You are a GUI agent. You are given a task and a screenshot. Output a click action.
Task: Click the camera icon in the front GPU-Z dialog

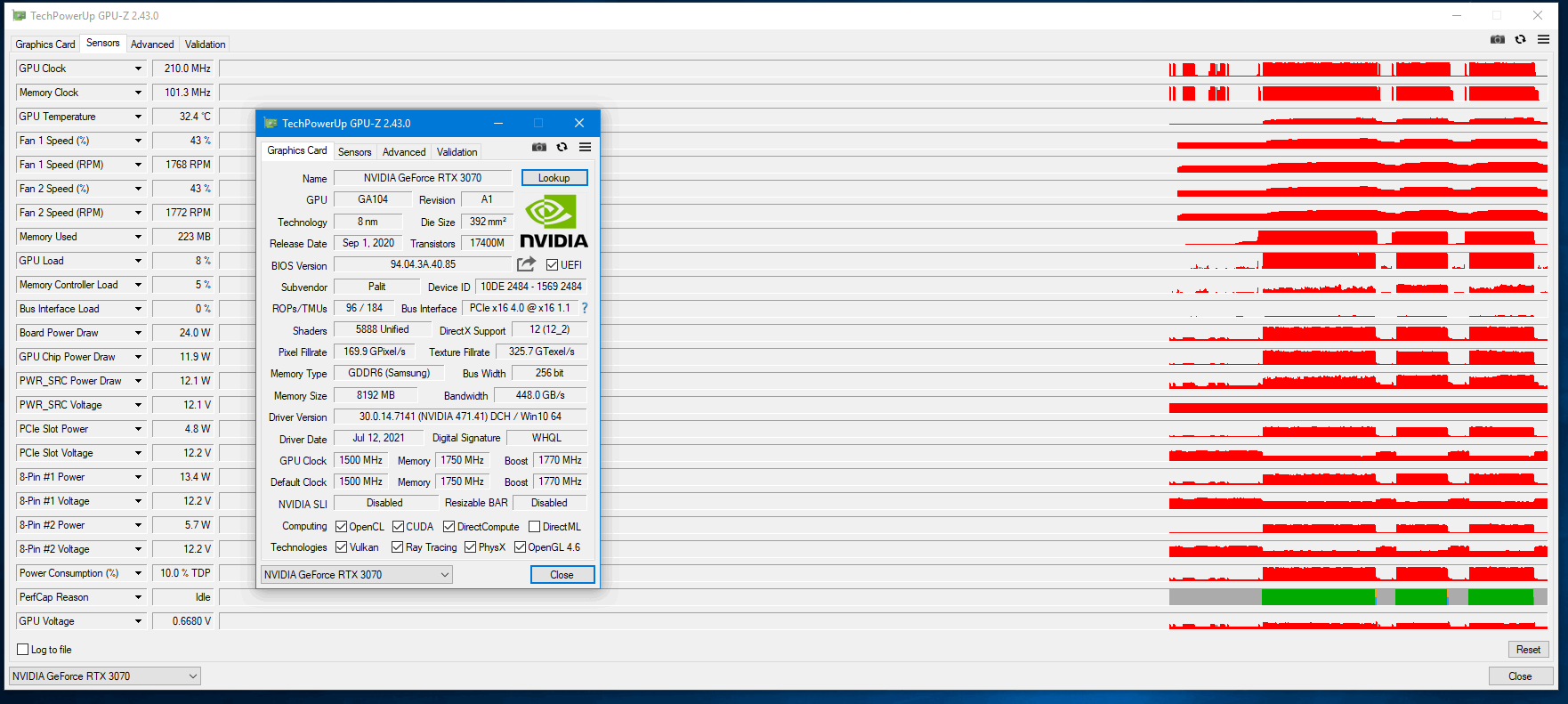pyautogui.click(x=539, y=147)
